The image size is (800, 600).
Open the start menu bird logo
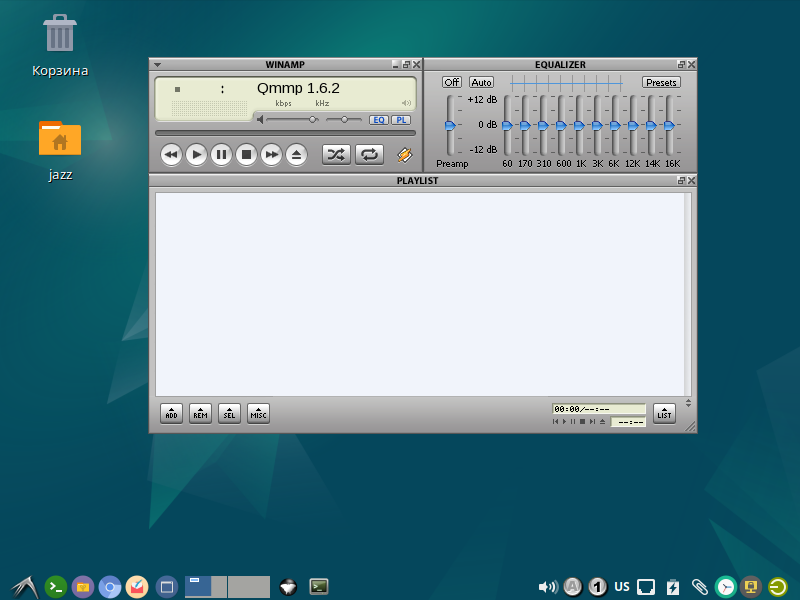coord(25,587)
